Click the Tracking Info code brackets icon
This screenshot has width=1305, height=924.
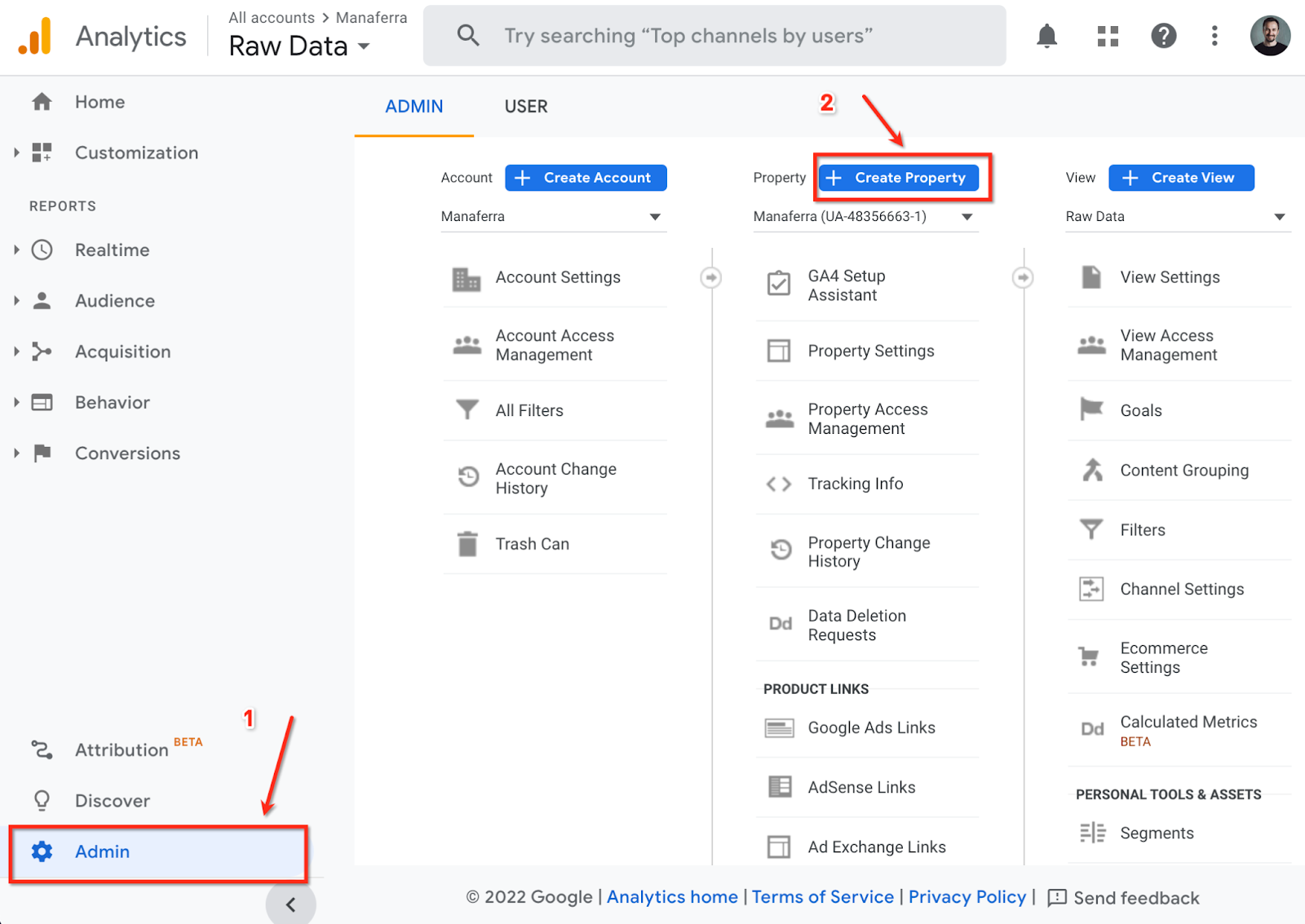(x=779, y=484)
